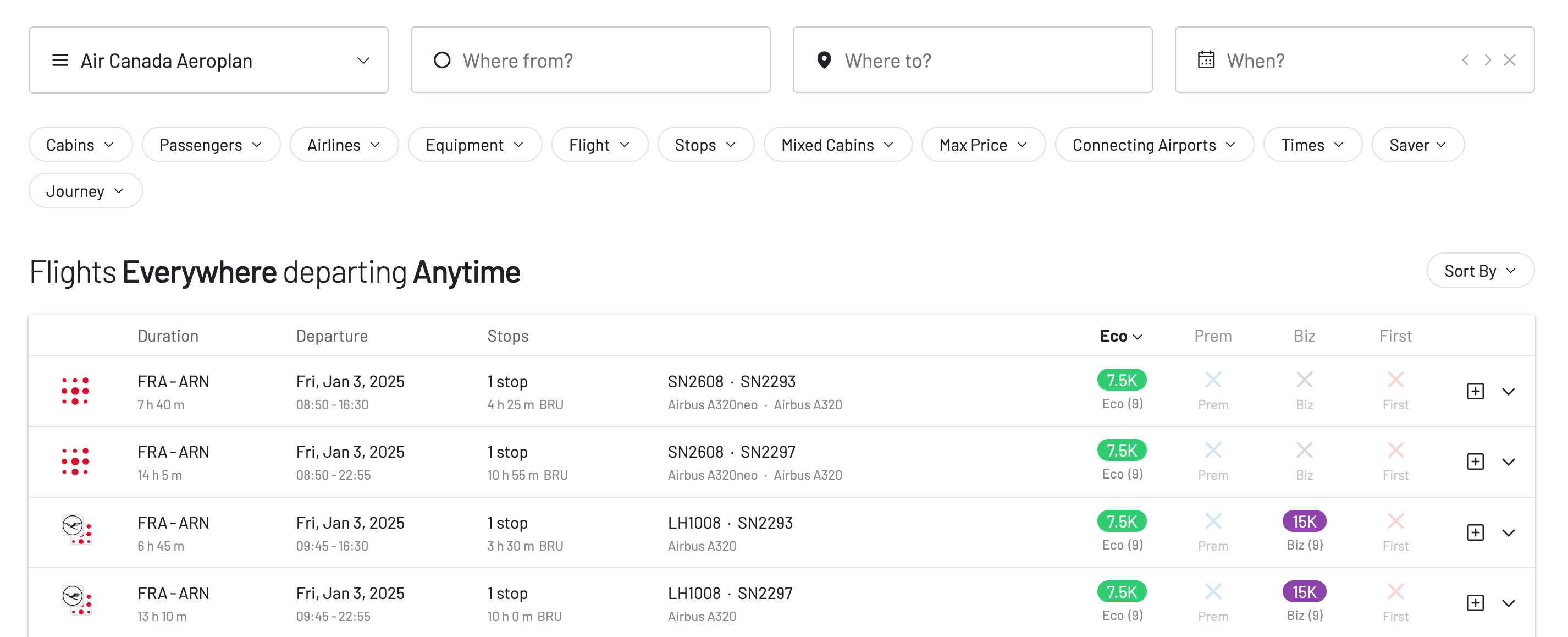This screenshot has width=1568, height=637.
Task: Click unavailable First X icon on LH1008 SN2293 row
Action: tap(1395, 521)
